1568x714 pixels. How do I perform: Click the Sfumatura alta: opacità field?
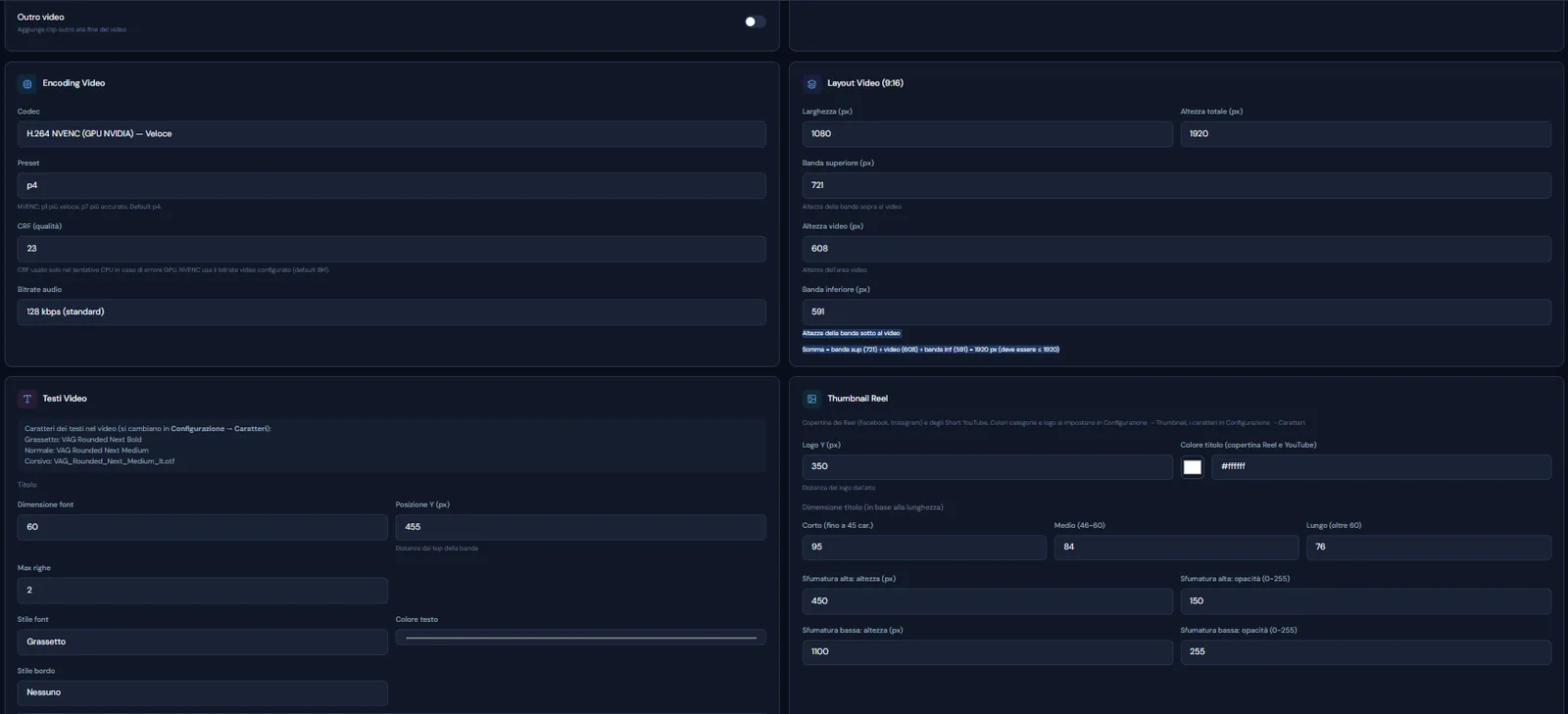coord(1365,601)
